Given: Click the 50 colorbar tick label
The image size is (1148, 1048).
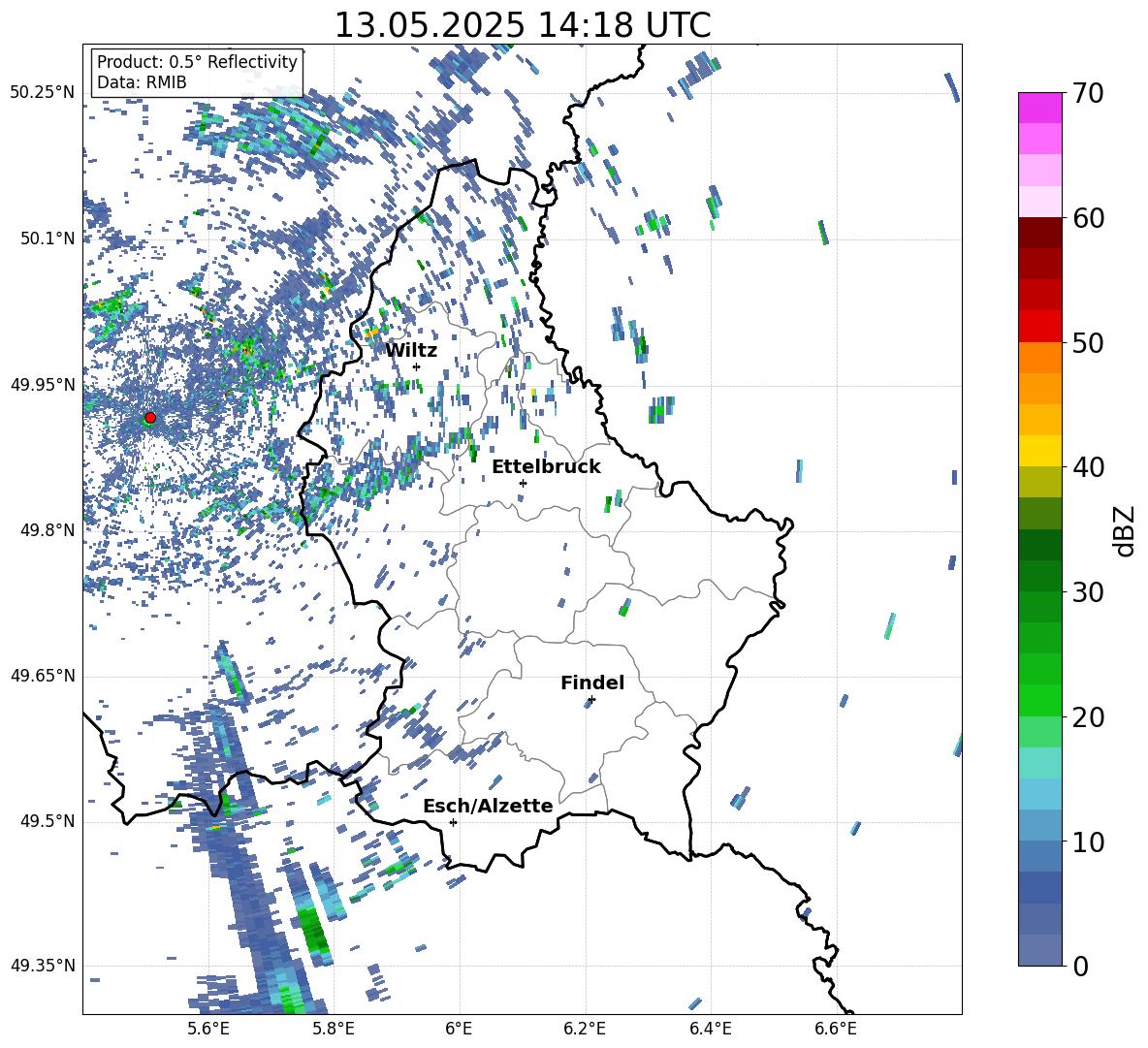Looking at the screenshot, I should coord(1088,342).
